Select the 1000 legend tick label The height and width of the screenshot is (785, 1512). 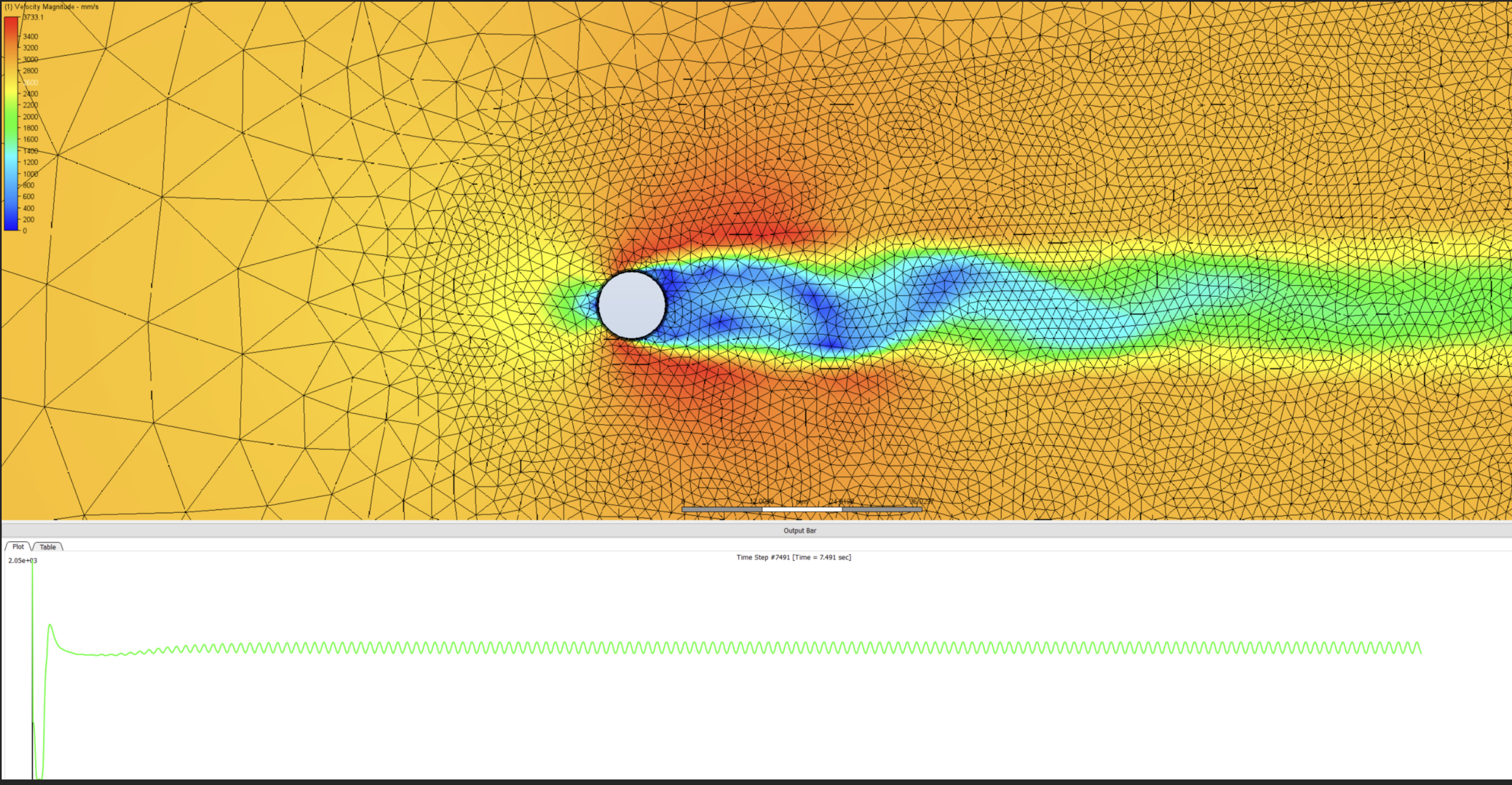coord(30,174)
